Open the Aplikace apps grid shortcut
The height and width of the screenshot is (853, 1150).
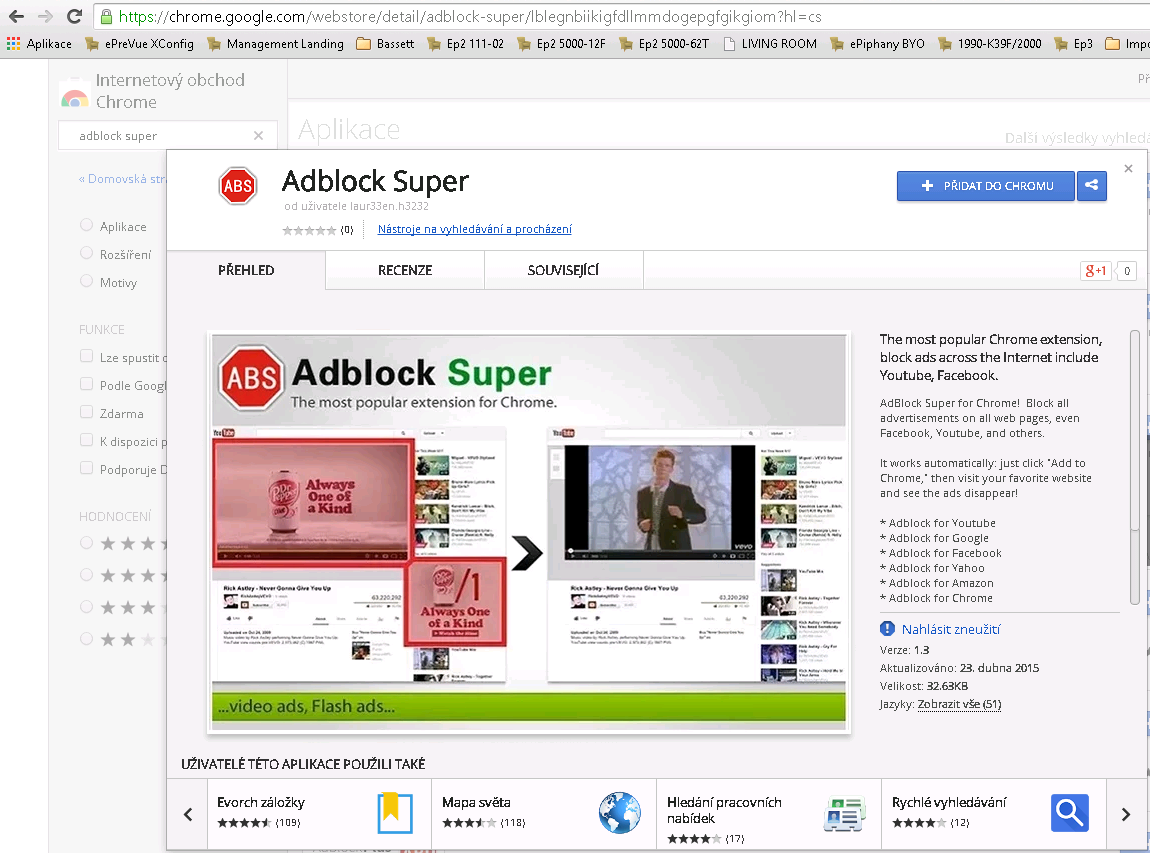click(x=39, y=44)
